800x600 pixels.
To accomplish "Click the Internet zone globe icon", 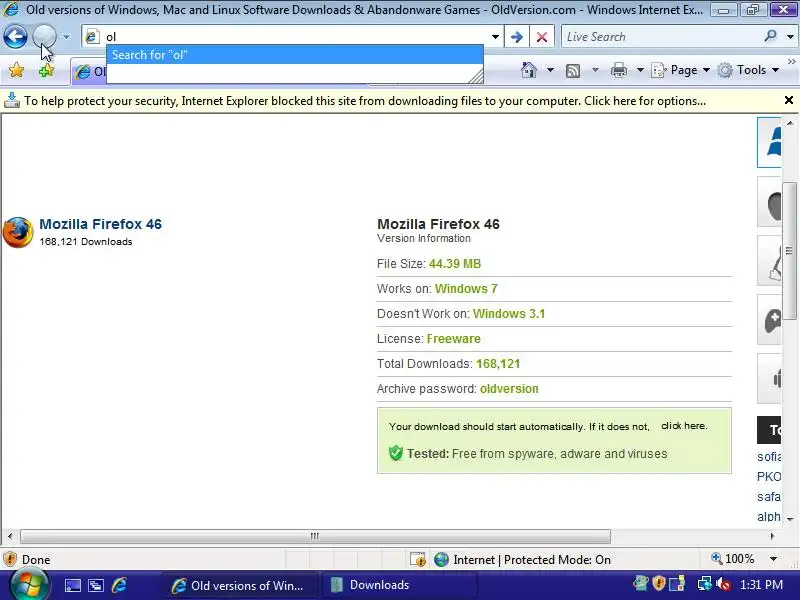I will 441,560.
